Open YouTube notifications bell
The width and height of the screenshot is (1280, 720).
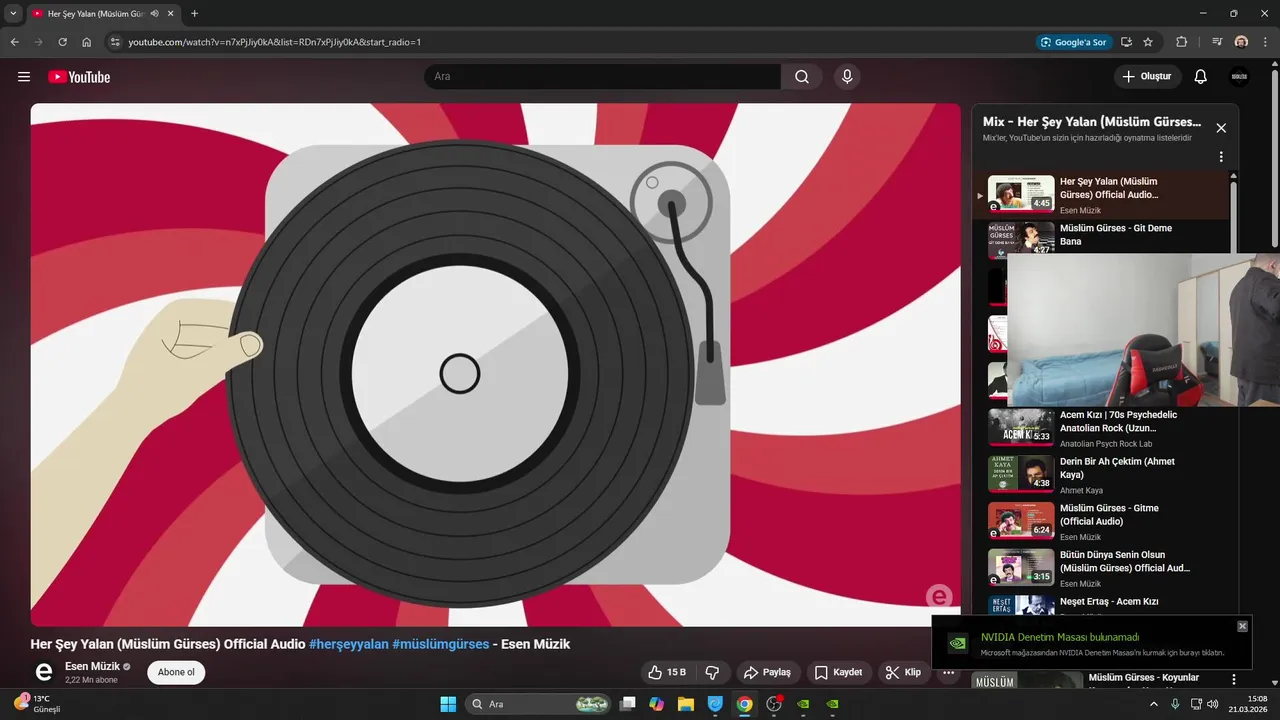(x=1201, y=77)
